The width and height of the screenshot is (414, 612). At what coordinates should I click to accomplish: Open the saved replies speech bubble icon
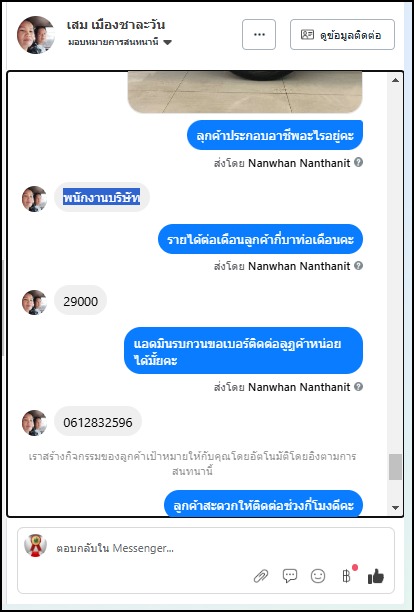(290, 576)
